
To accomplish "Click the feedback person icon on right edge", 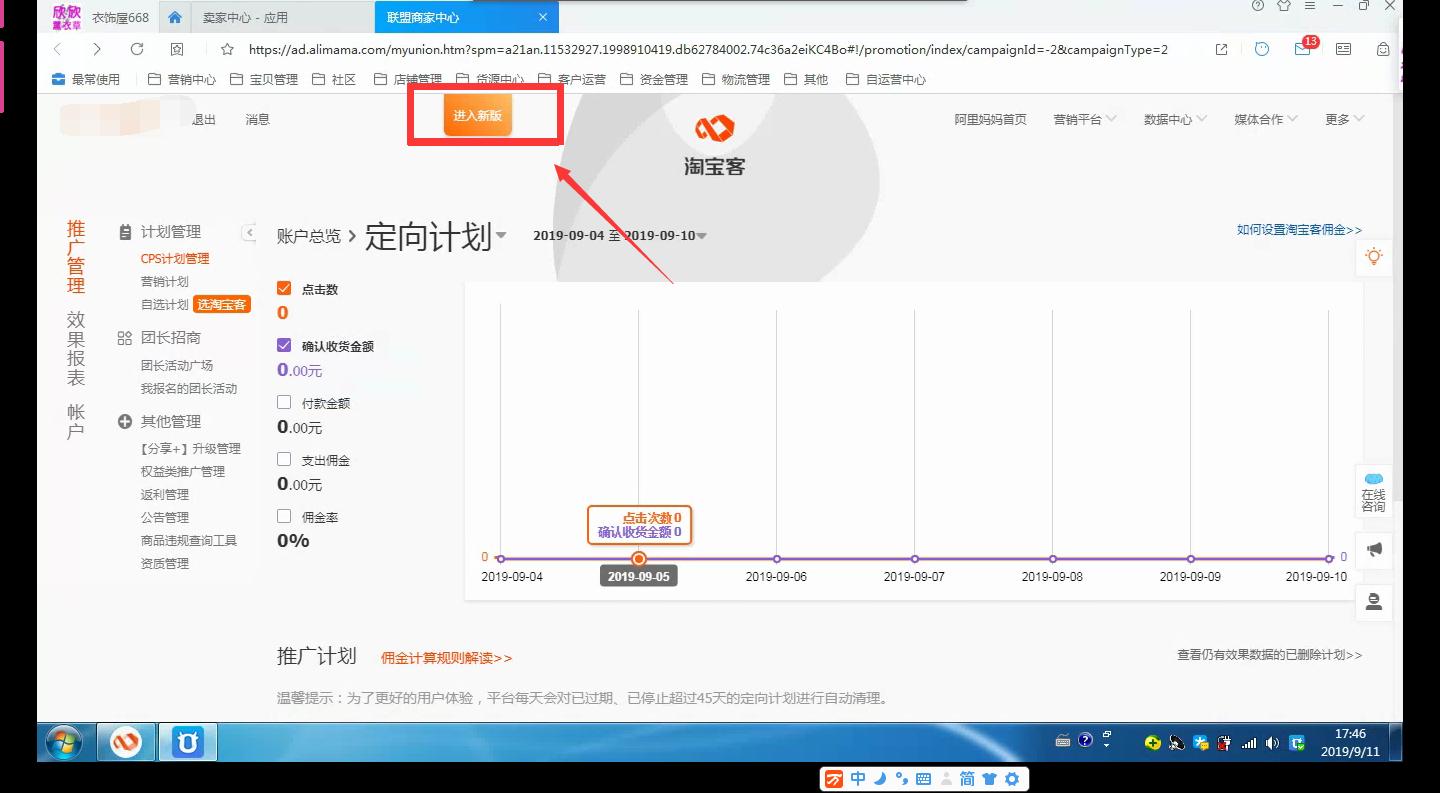I will click(1373, 601).
